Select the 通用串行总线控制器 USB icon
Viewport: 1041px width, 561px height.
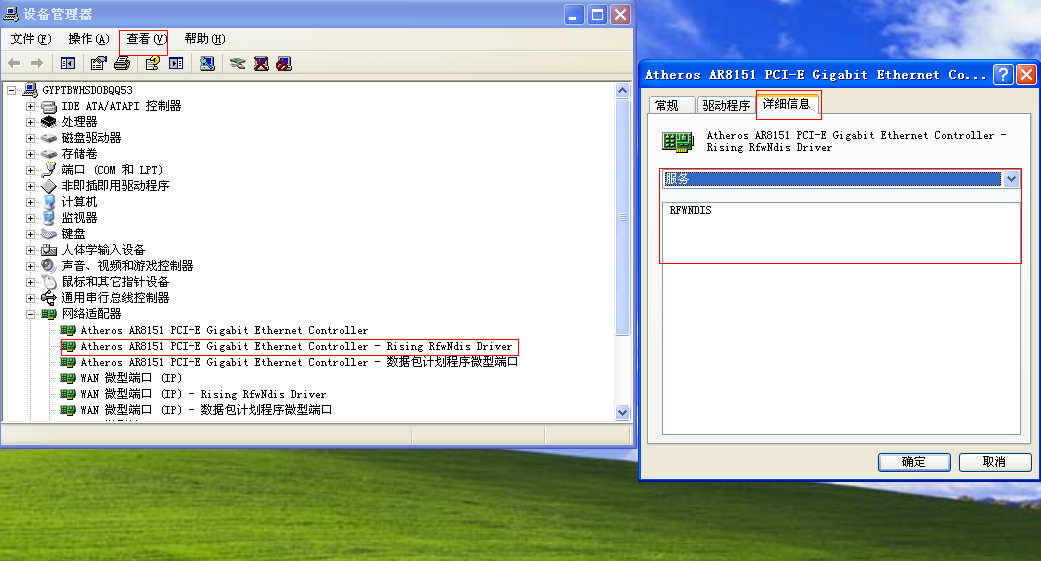48,297
